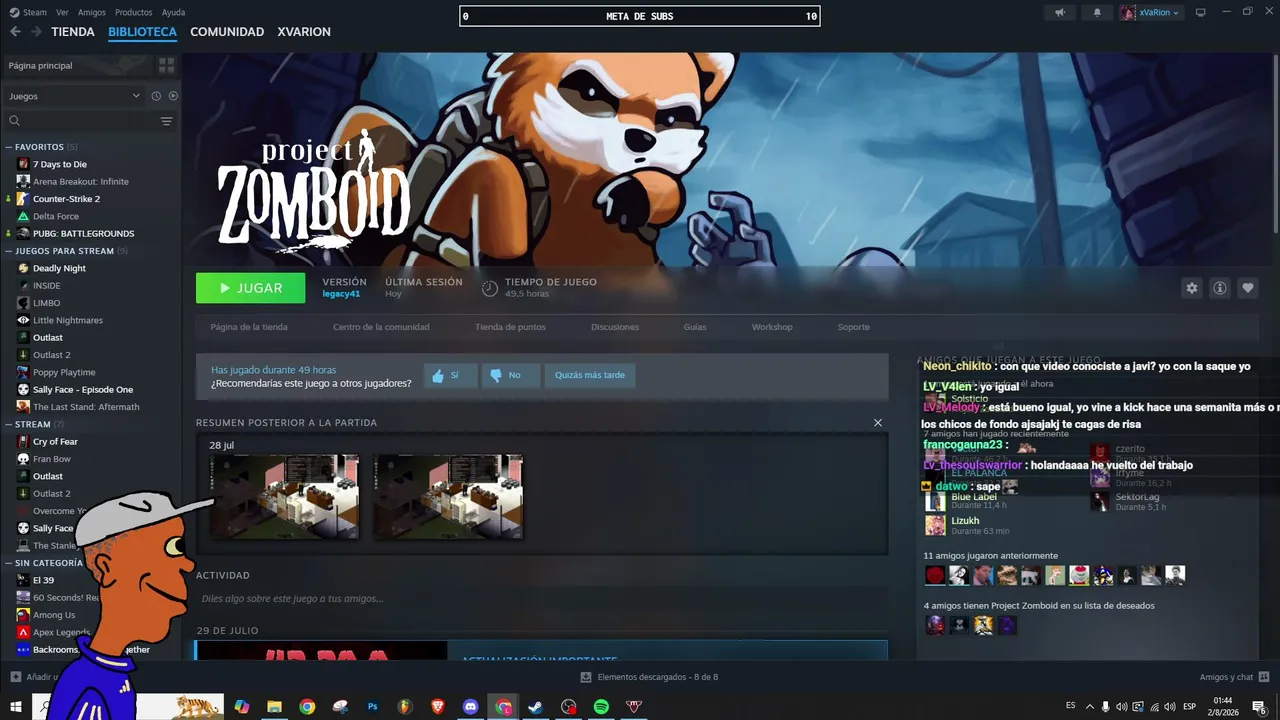Open the Windows Start menu

pos(16,707)
